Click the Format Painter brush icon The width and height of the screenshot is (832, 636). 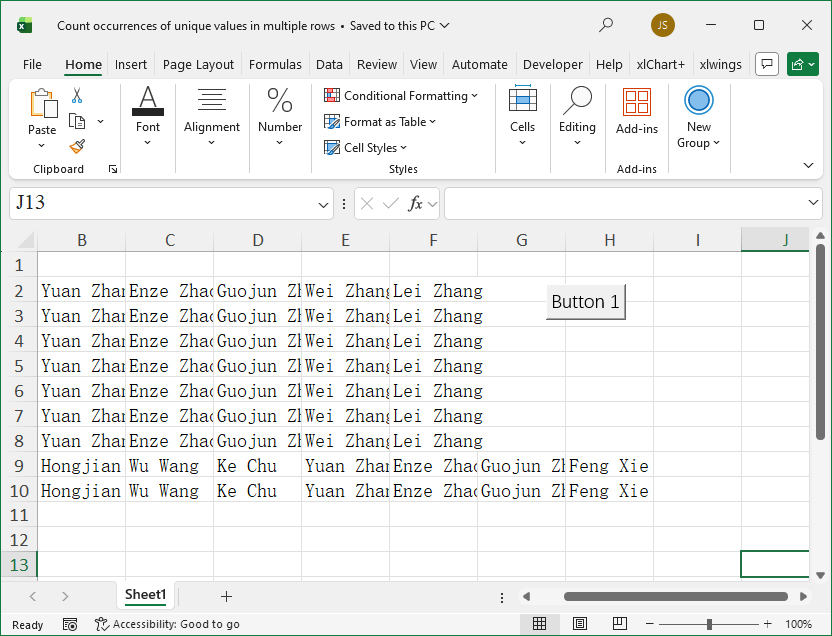(77, 146)
